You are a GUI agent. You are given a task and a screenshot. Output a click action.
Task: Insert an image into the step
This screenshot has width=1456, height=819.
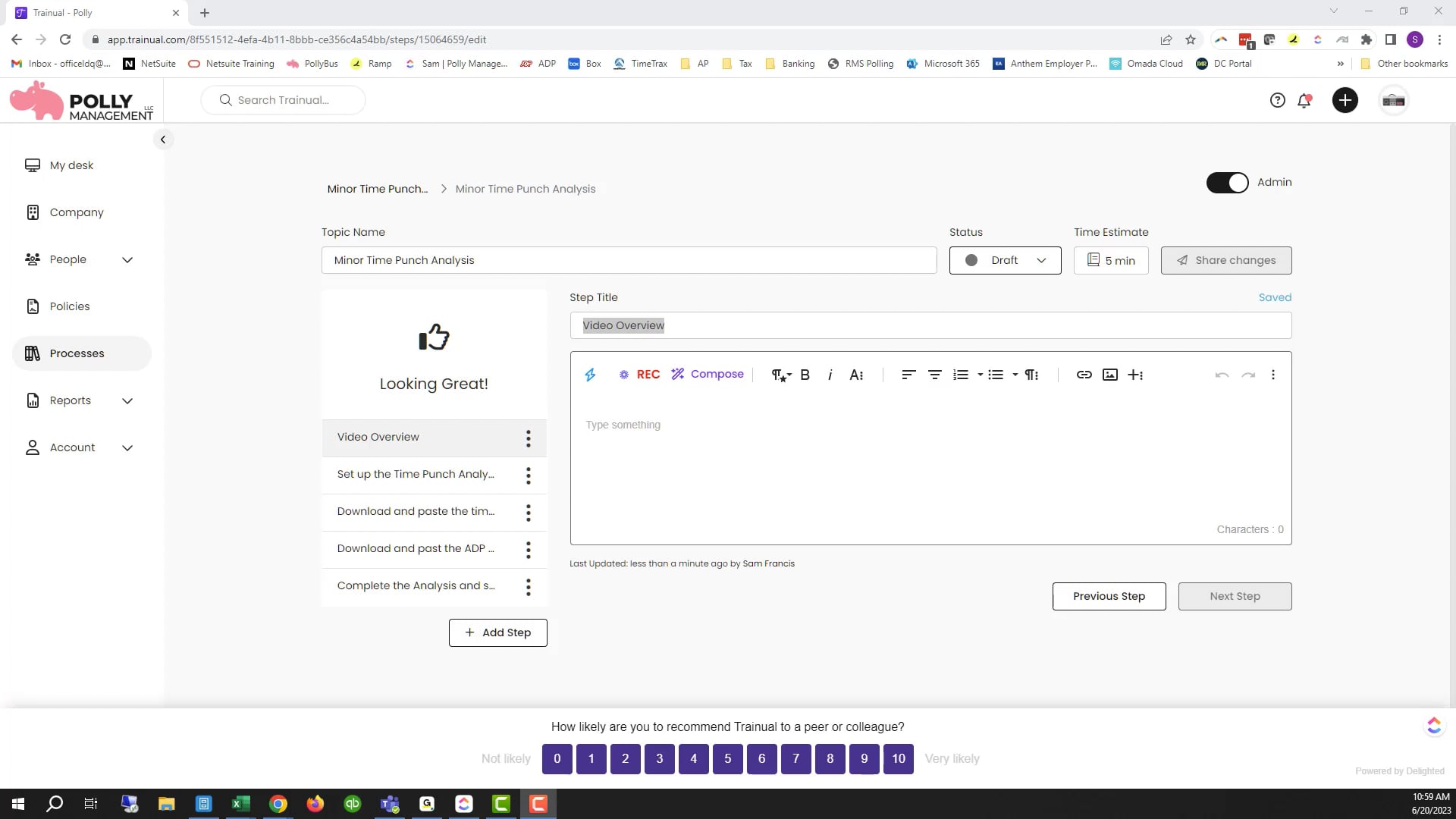click(1110, 375)
